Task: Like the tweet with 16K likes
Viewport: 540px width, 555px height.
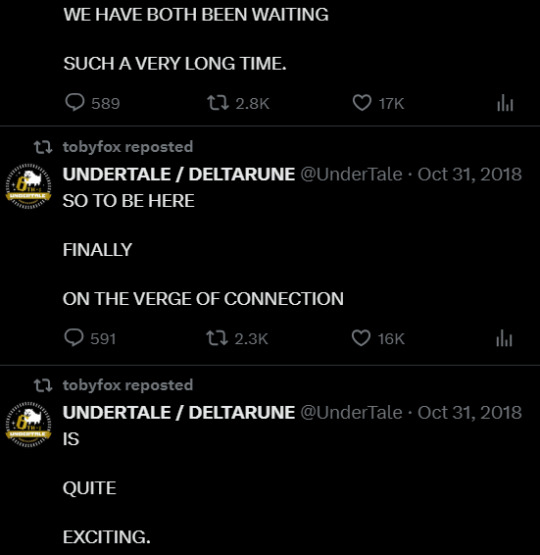Action: pos(378,338)
